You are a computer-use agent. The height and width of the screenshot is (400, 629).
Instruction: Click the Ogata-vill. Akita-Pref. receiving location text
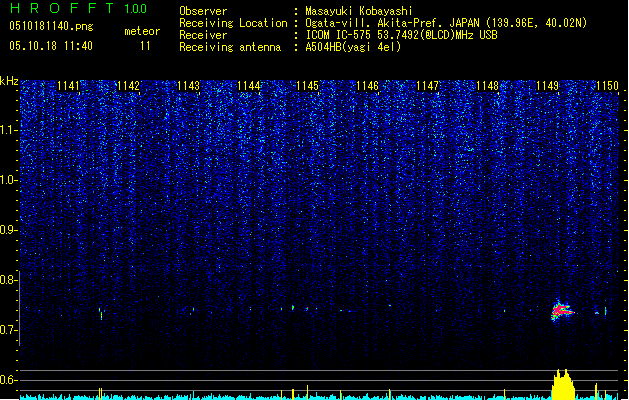click(446, 23)
